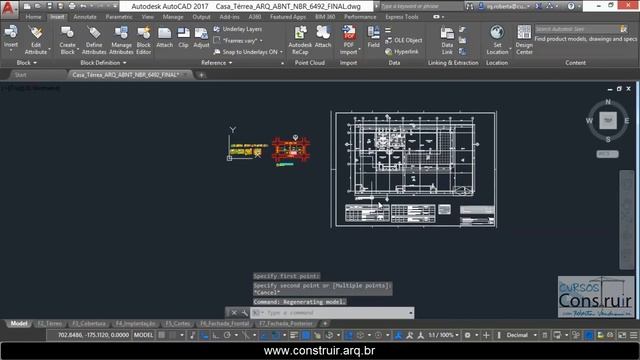Open the annotation scale 1:1 dropdown
640x360 pixels.
(x=443, y=335)
